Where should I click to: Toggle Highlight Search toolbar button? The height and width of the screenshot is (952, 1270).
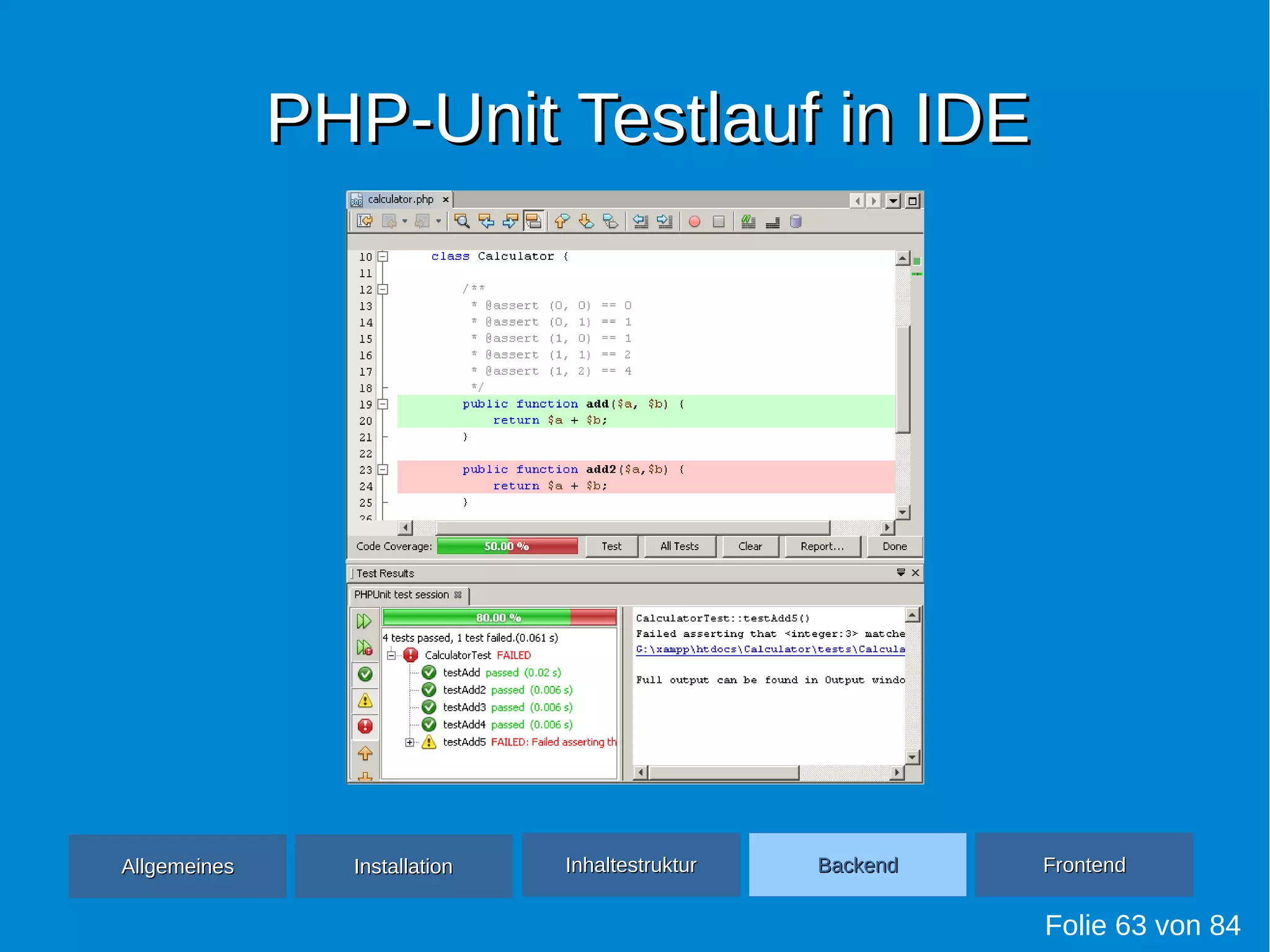(533, 221)
